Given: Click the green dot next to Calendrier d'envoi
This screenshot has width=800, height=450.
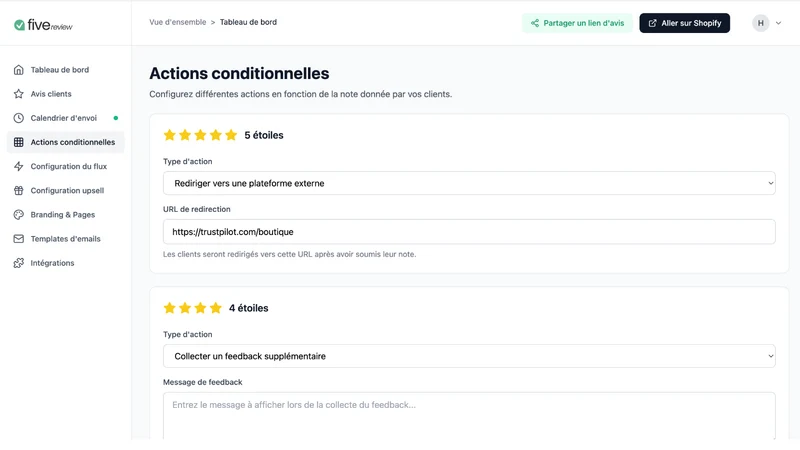Looking at the screenshot, I should click(116, 118).
